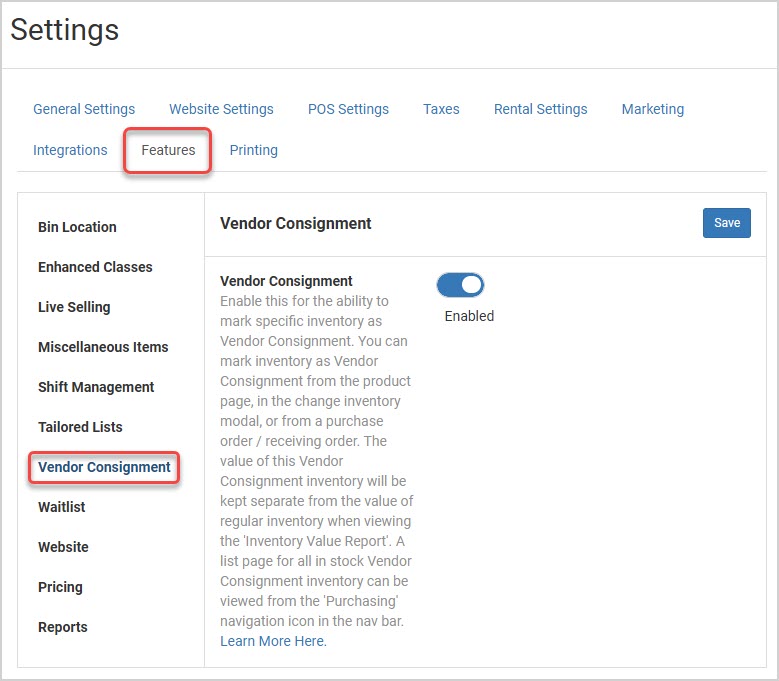Open Miscellaneous Items settings
This screenshot has height=681, width=779.
tap(103, 347)
